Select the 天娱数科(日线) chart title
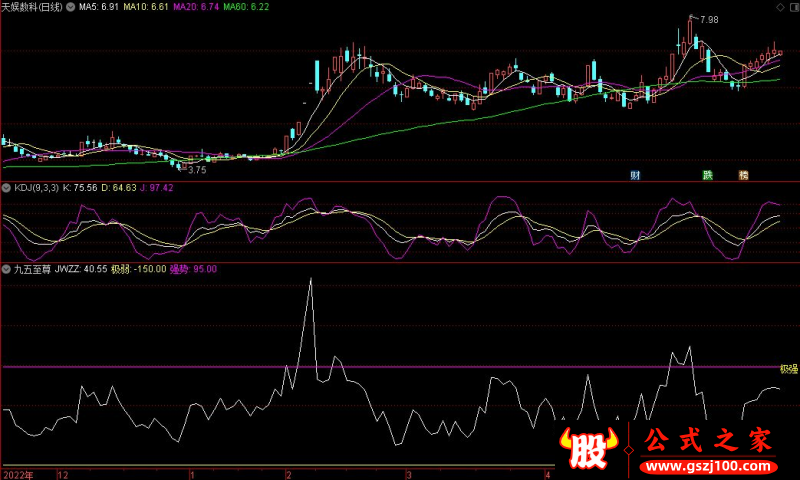The image size is (800, 480). [x=32, y=7]
